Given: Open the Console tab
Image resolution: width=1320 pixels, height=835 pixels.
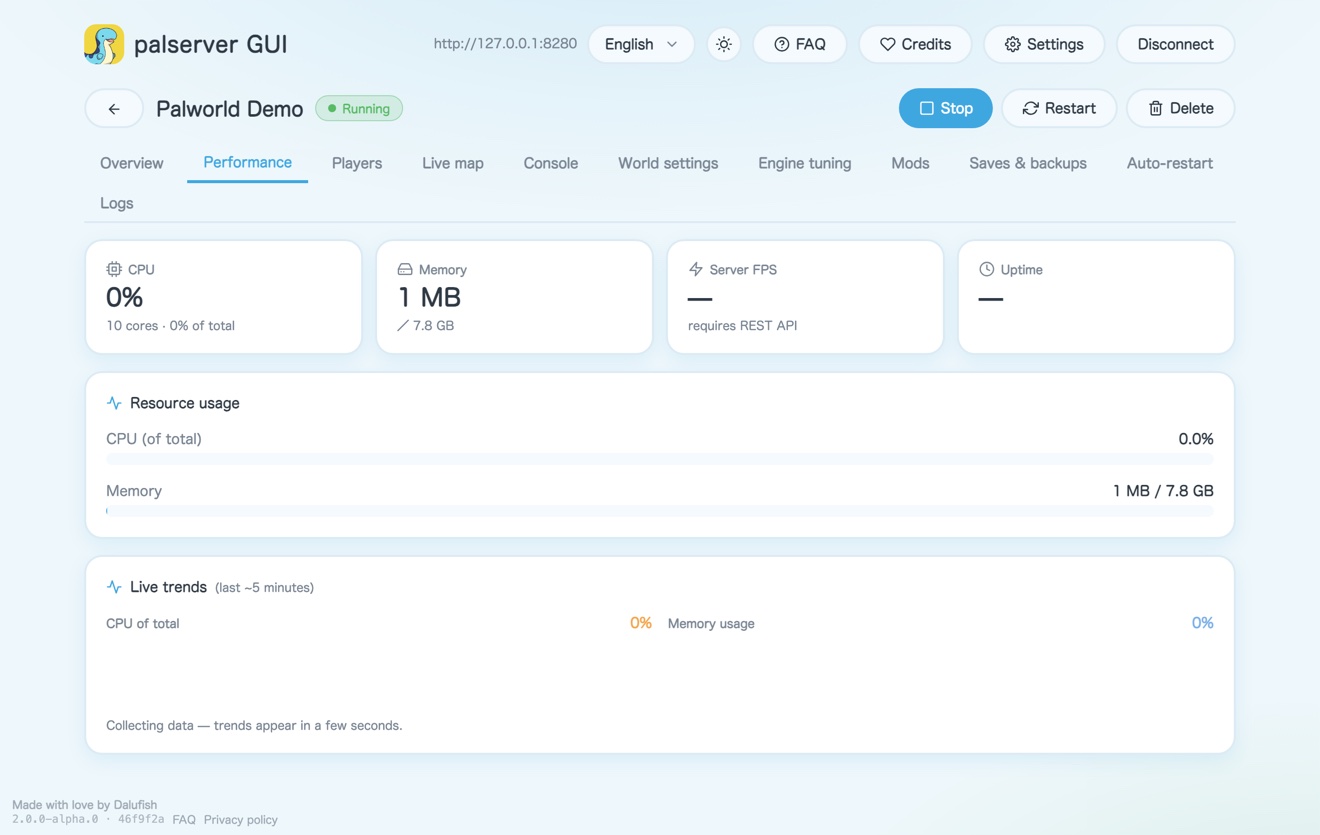Looking at the screenshot, I should coord(551,163).
